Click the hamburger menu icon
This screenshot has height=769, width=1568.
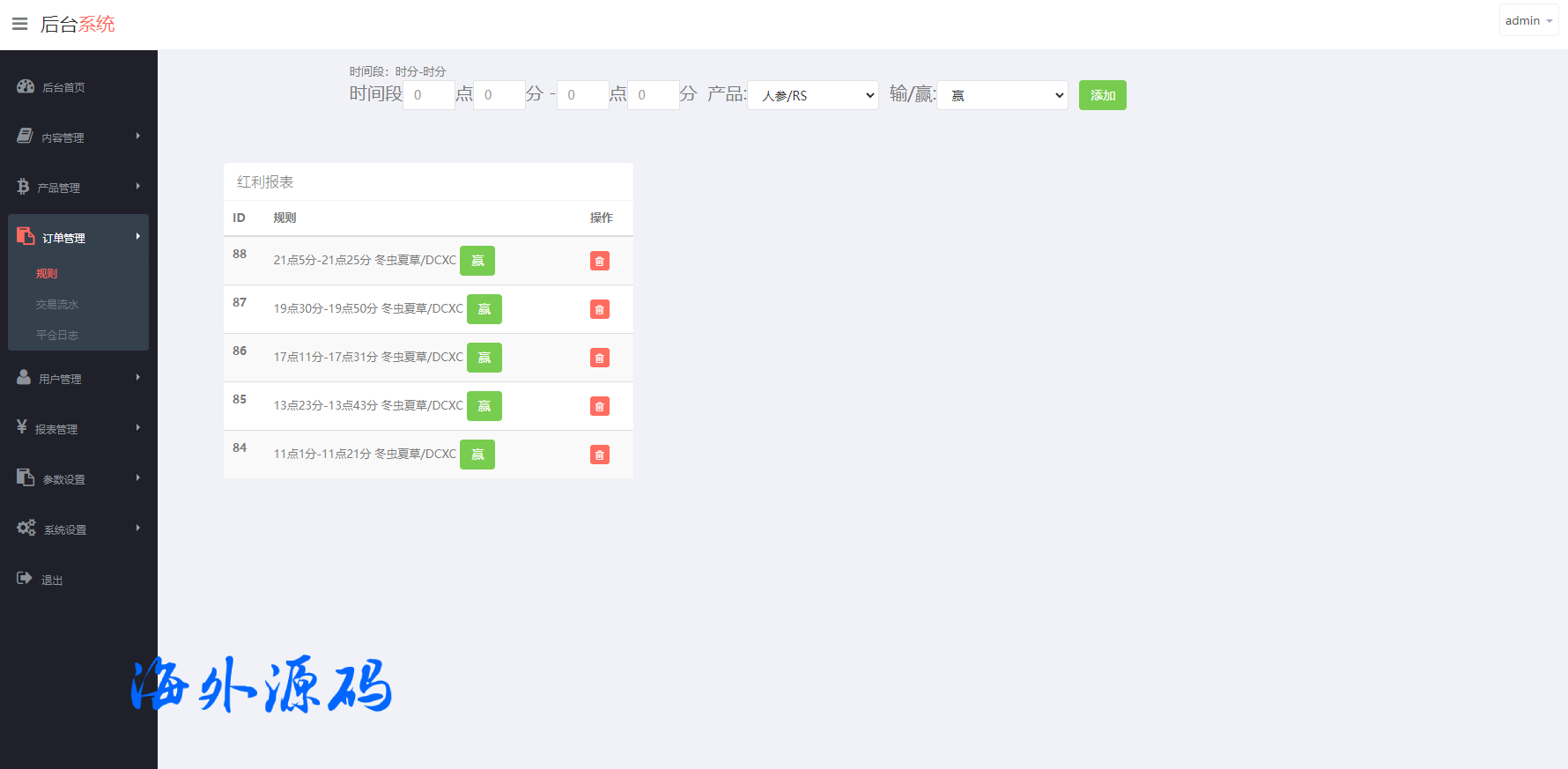[x=19, y=24]
